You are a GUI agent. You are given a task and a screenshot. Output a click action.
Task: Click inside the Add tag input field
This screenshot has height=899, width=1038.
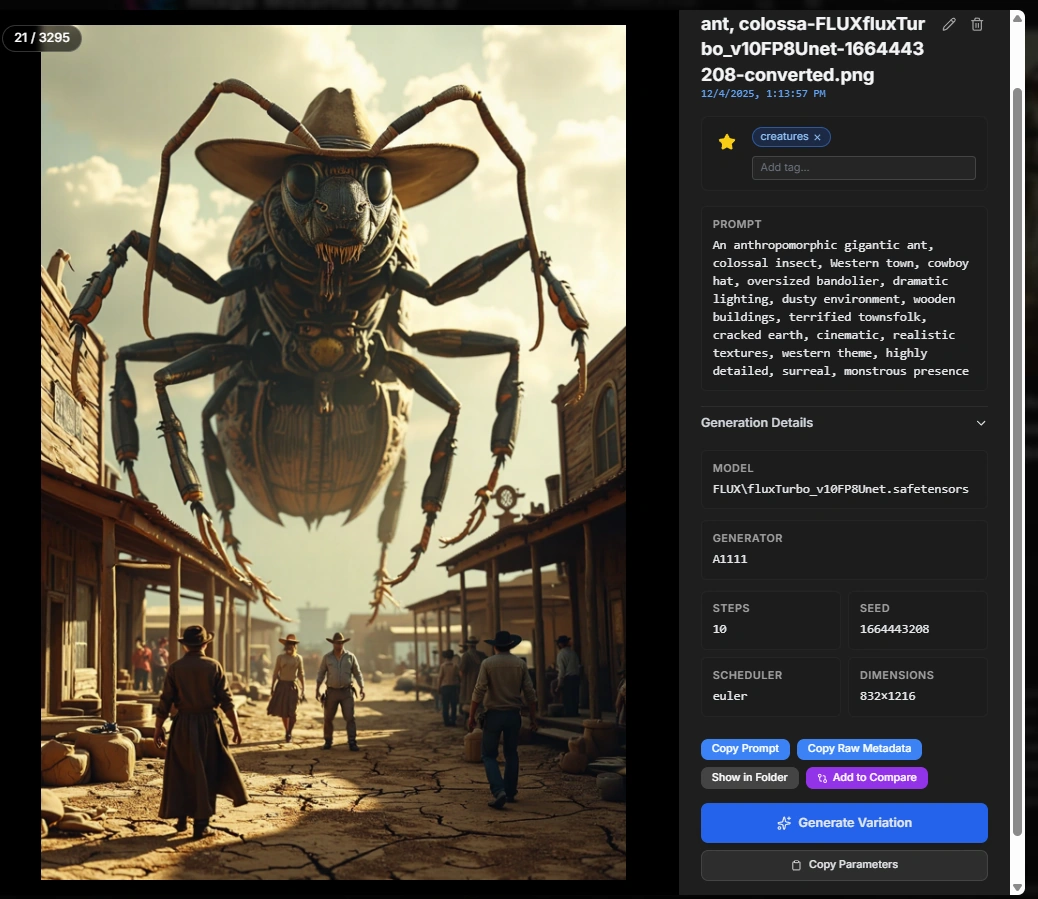(x=863, y=167)
